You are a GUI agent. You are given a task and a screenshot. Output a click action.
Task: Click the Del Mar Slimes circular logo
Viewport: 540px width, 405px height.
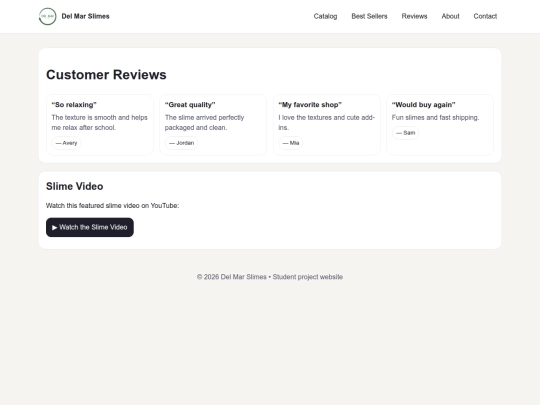(x=48, y=16)
